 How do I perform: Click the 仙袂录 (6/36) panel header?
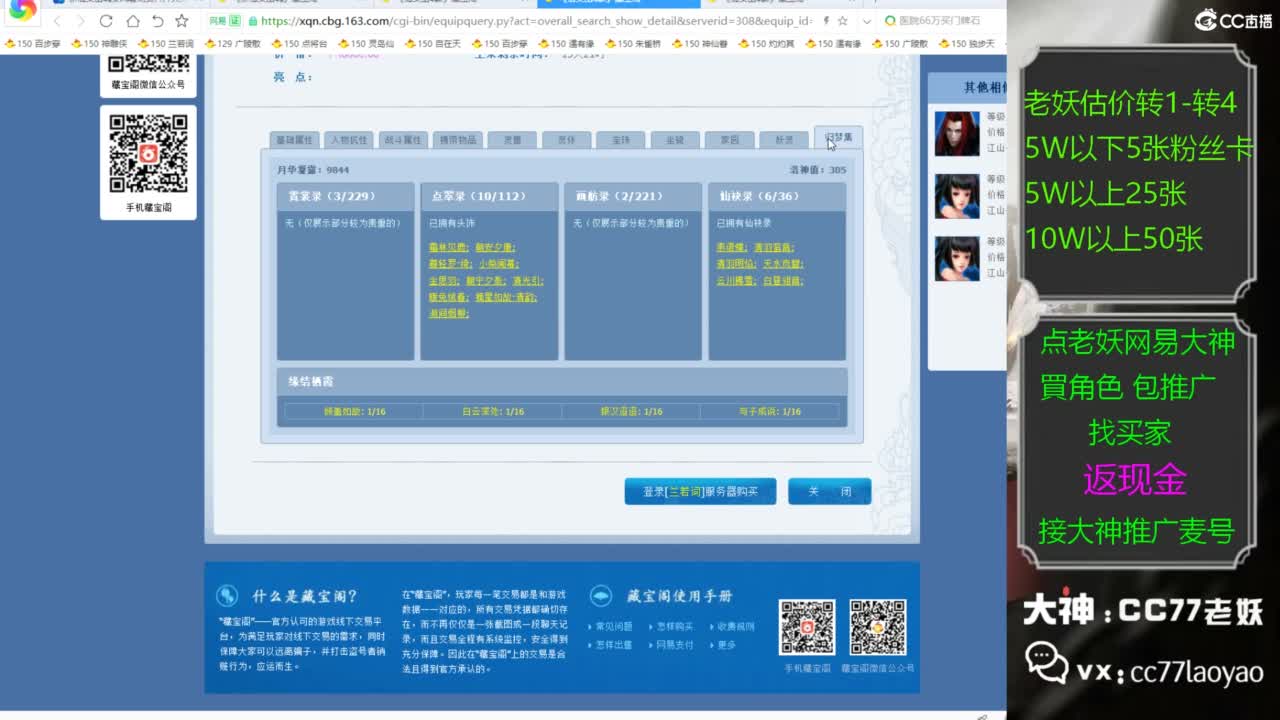[x=777, y=196]
